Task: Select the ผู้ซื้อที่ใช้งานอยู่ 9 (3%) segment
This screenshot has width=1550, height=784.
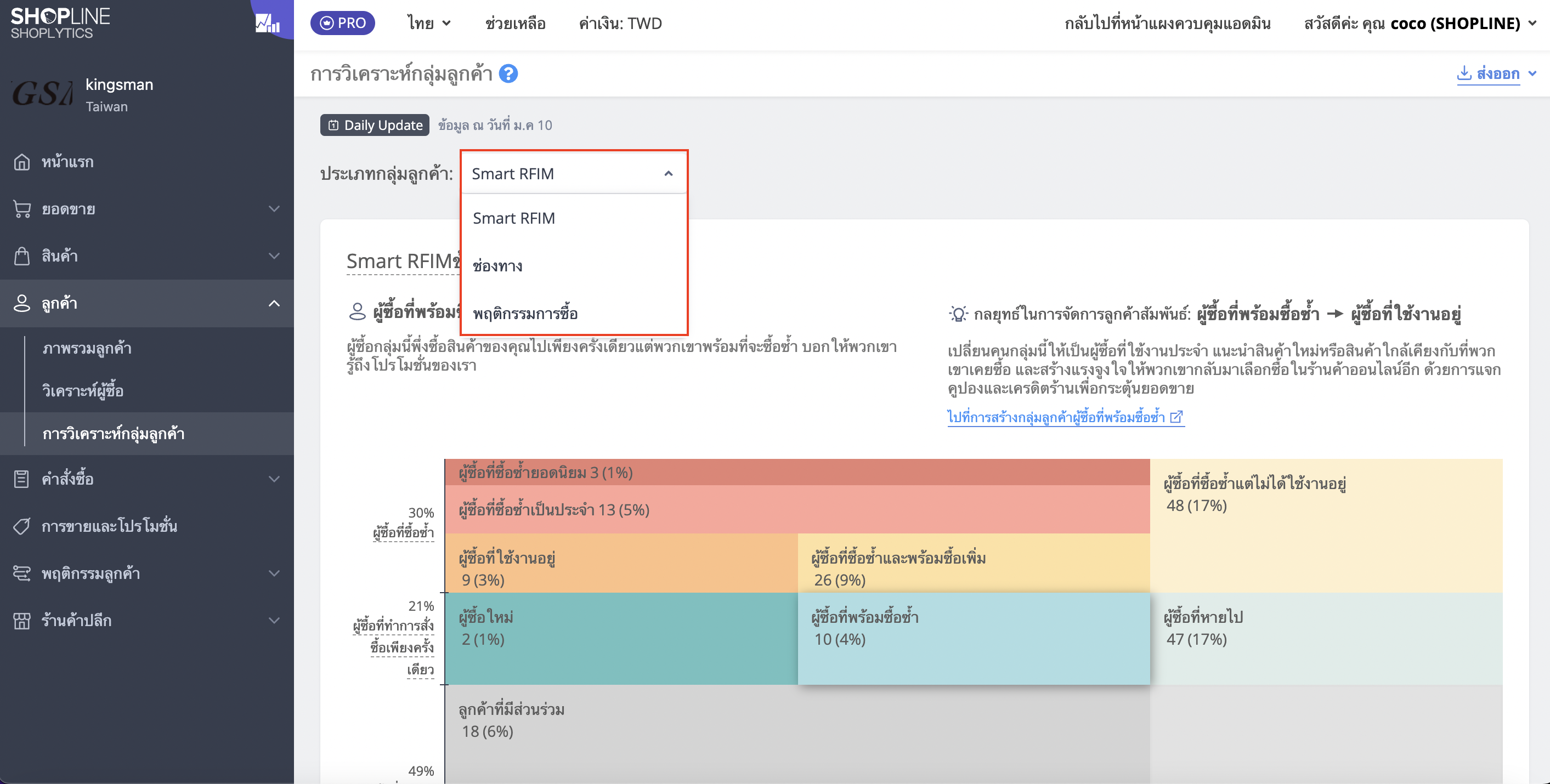Action: 621,563
